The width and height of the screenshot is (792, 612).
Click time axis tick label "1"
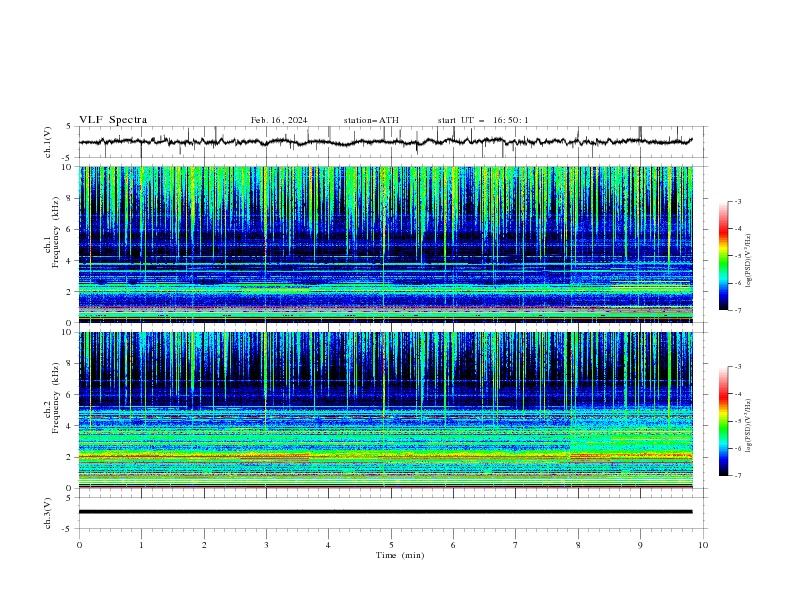(x=141, y=545)
